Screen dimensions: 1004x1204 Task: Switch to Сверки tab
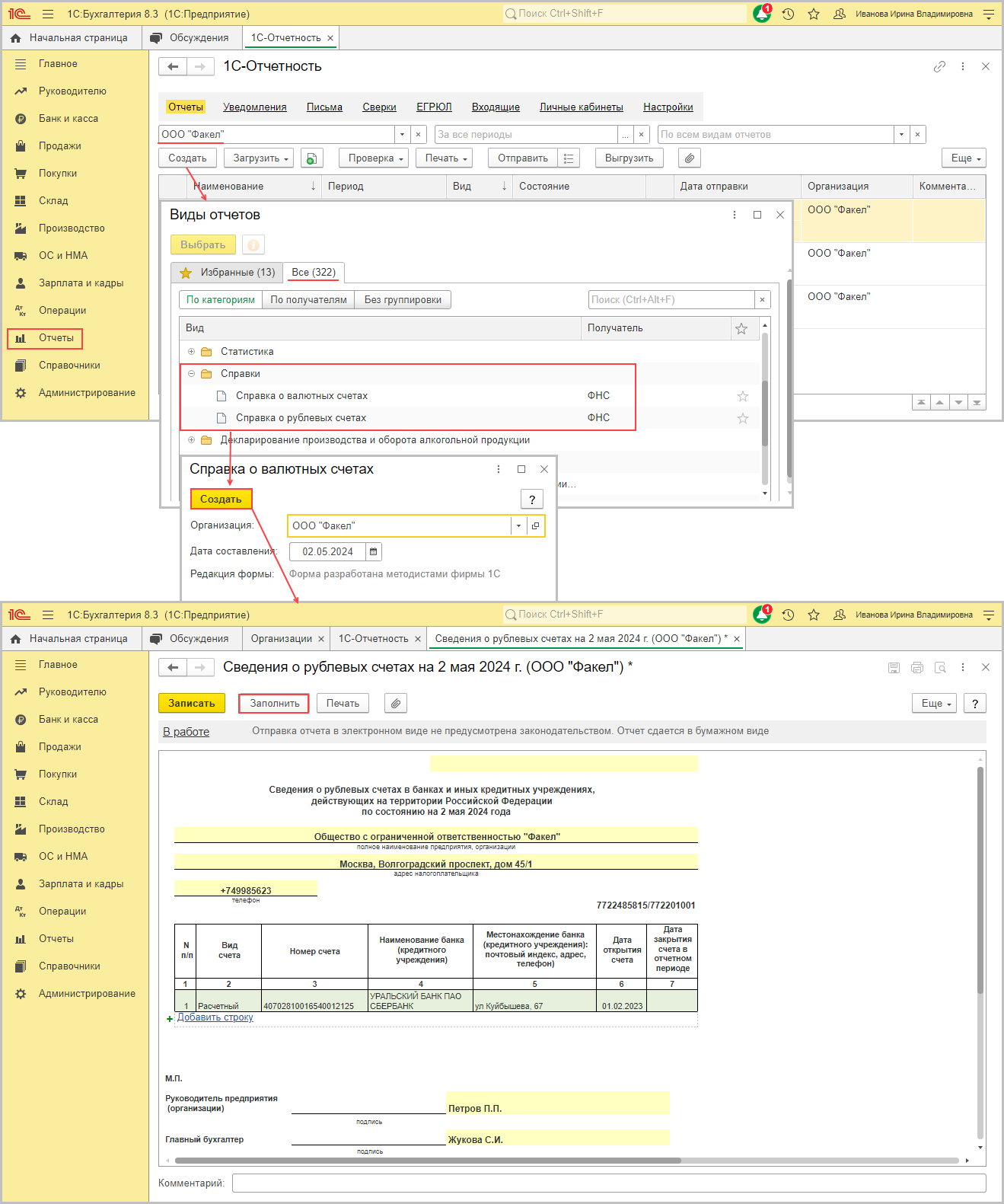(x=379, y=107)
